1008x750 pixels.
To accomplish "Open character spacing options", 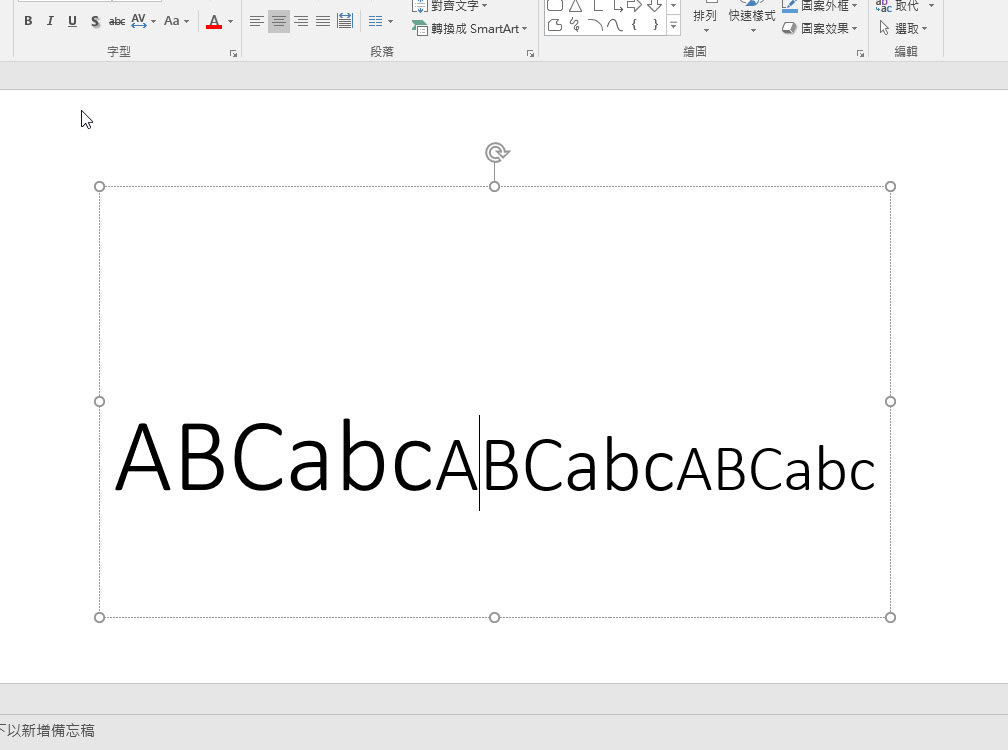I will point(143,21).
